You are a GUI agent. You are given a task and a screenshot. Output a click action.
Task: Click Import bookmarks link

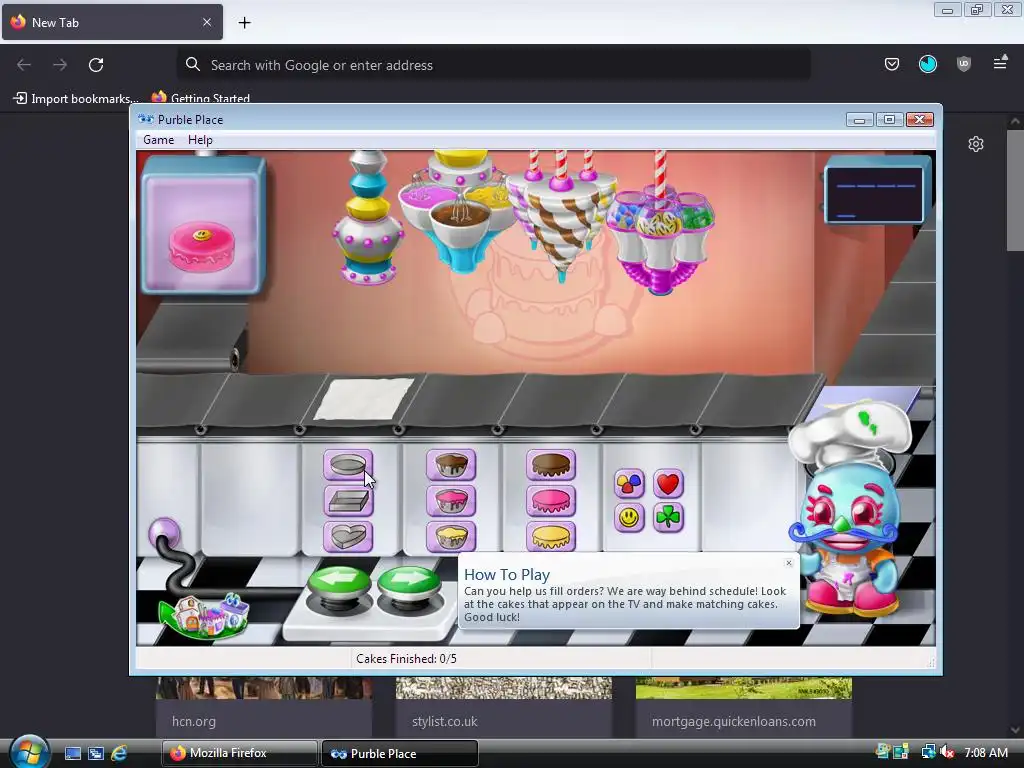coord(76,99)
